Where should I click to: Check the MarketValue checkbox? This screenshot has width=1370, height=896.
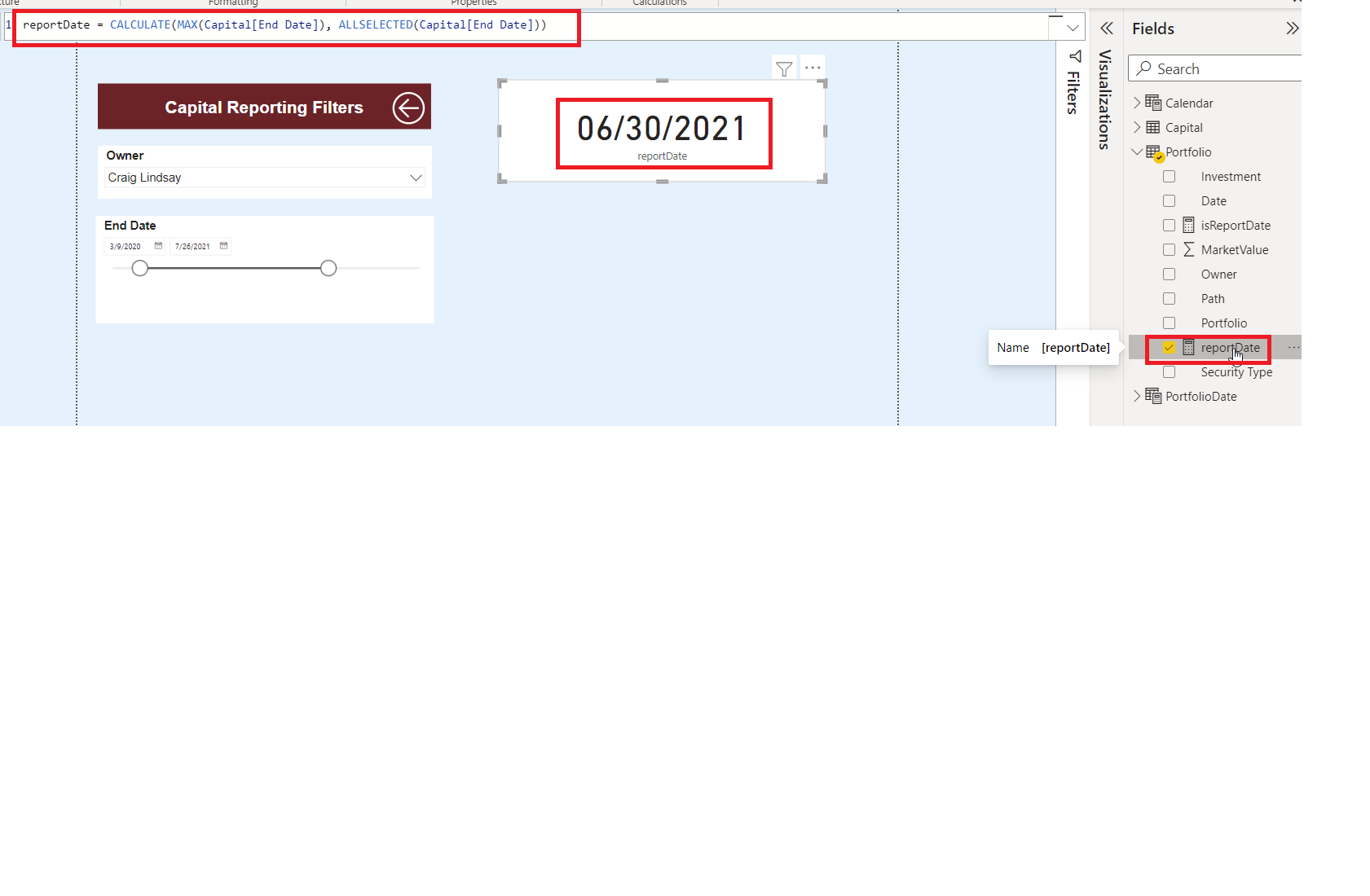1169,250
